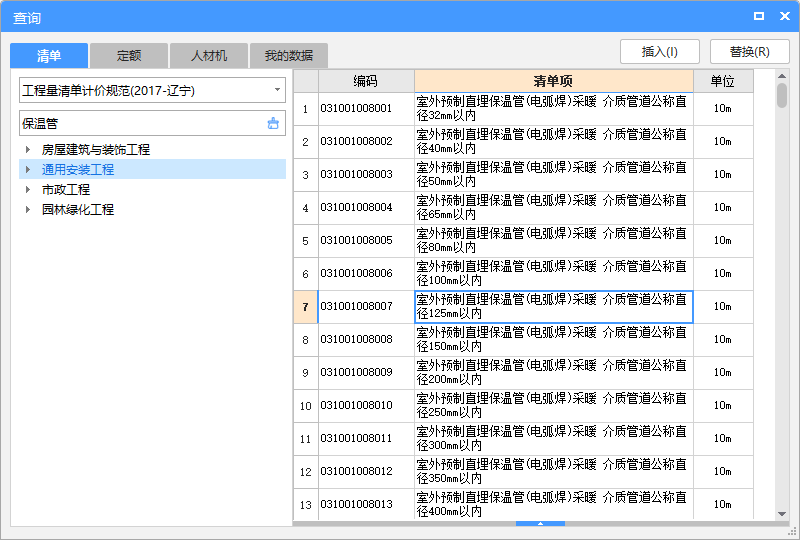The width and height of the screenshot is (800, 540).
Task: Select the 径80mm以内 item description
Action: [554, 240]
